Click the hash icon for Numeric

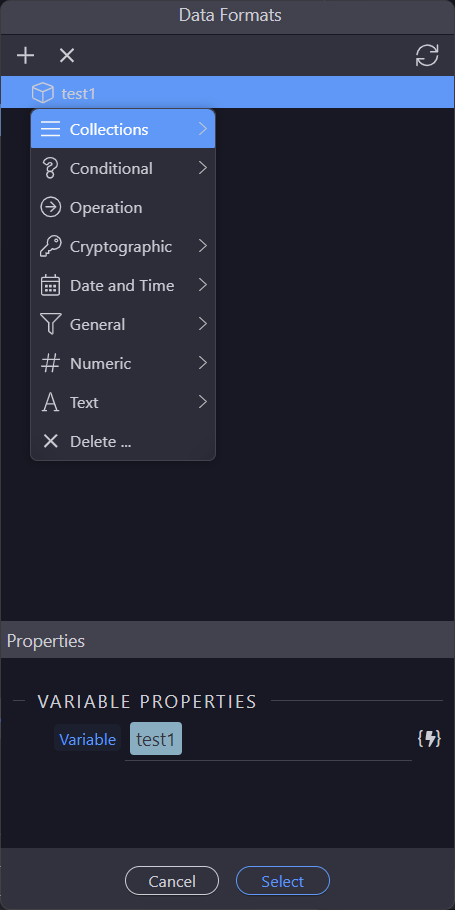coord(50,363)
